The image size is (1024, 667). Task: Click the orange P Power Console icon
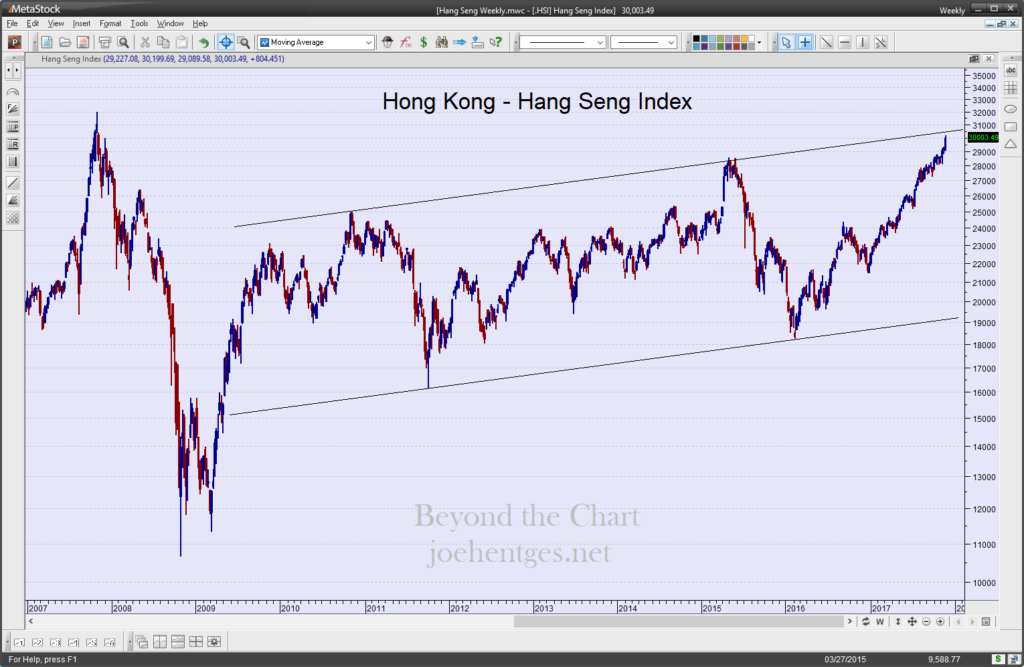14,42
